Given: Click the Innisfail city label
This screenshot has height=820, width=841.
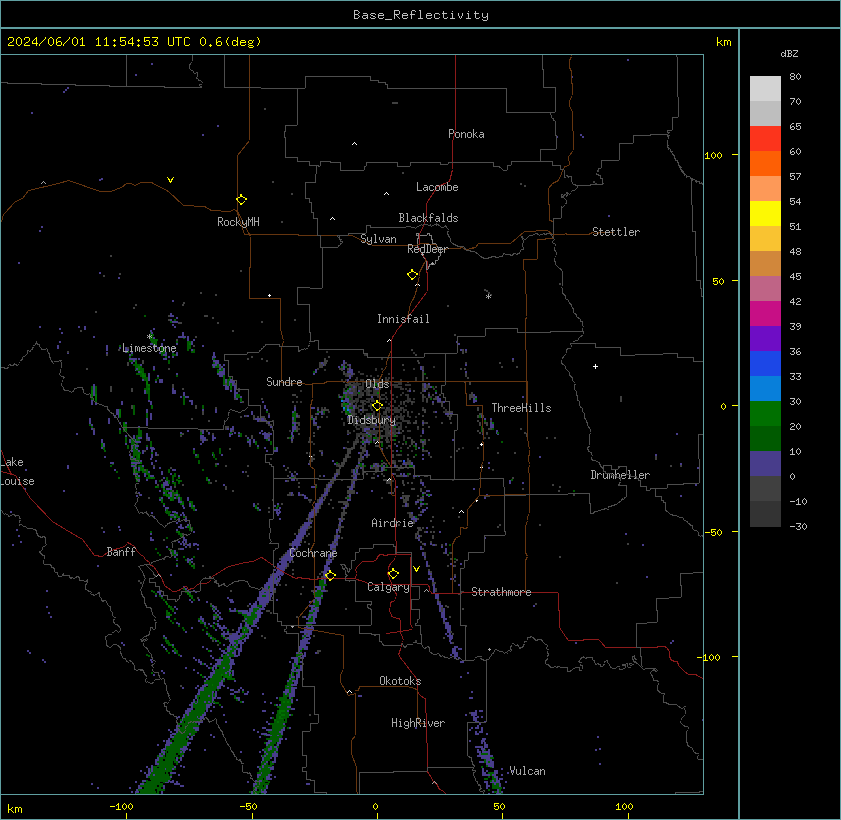Looking at the screenshot, I should pos(403,319).
